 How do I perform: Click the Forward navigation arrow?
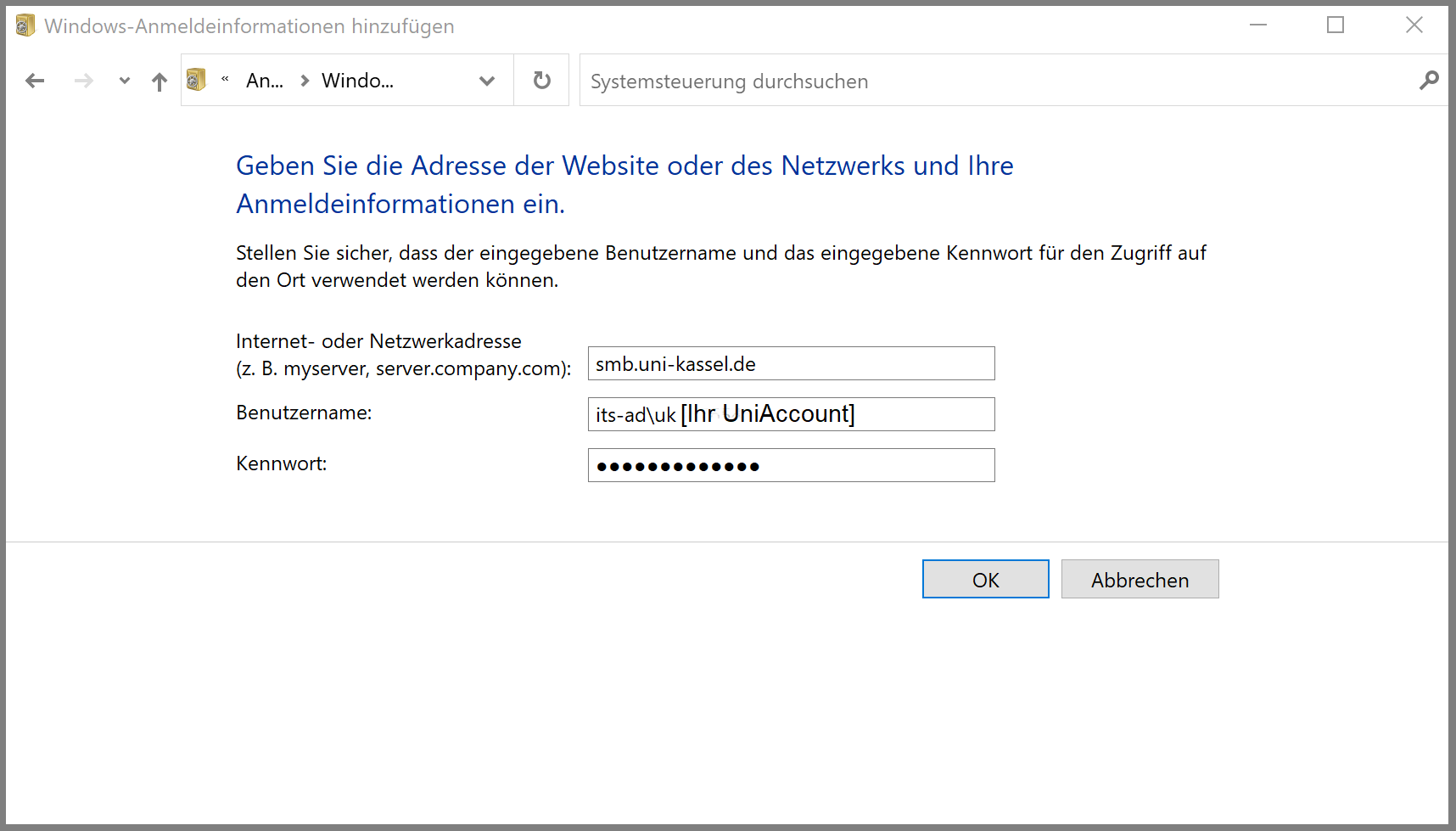pos(83,81)
